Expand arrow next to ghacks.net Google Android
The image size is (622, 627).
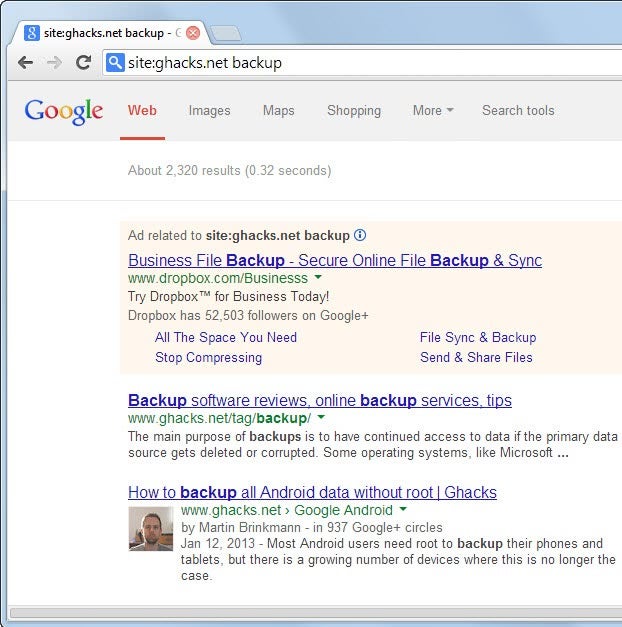(403, 509)
